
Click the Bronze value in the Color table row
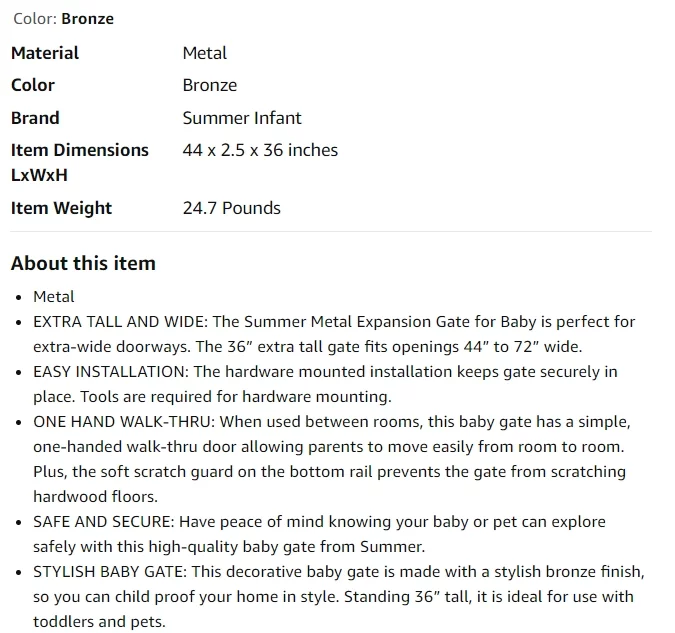(210, 85)
